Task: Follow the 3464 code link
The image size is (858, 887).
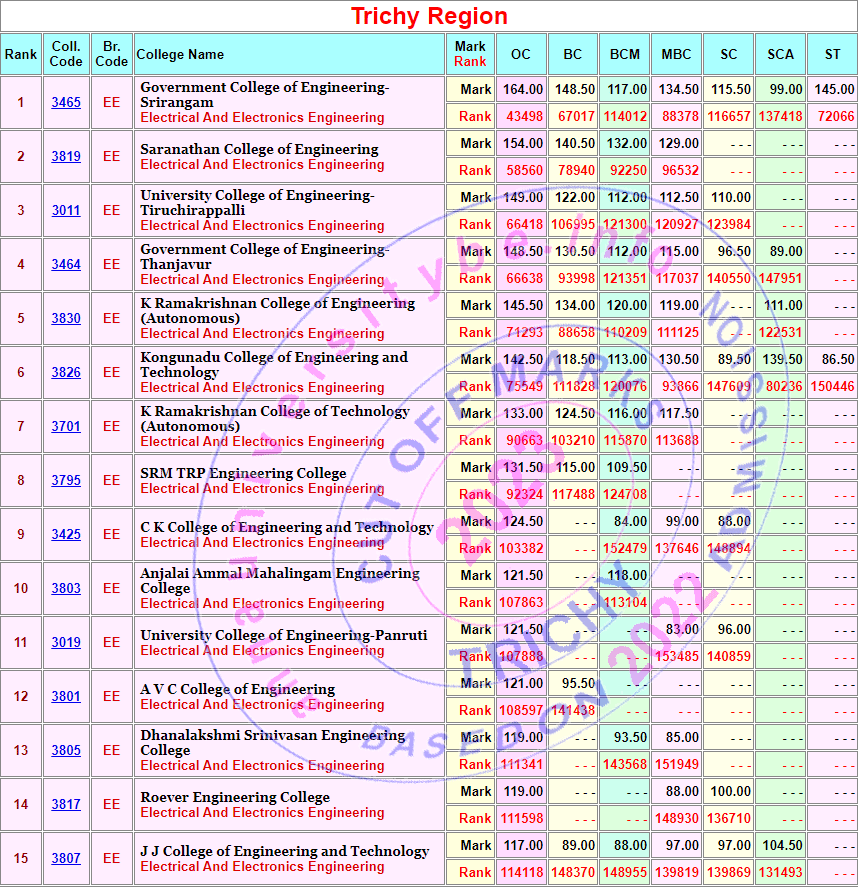Action: pyautogui.click(x=66, y=265)
